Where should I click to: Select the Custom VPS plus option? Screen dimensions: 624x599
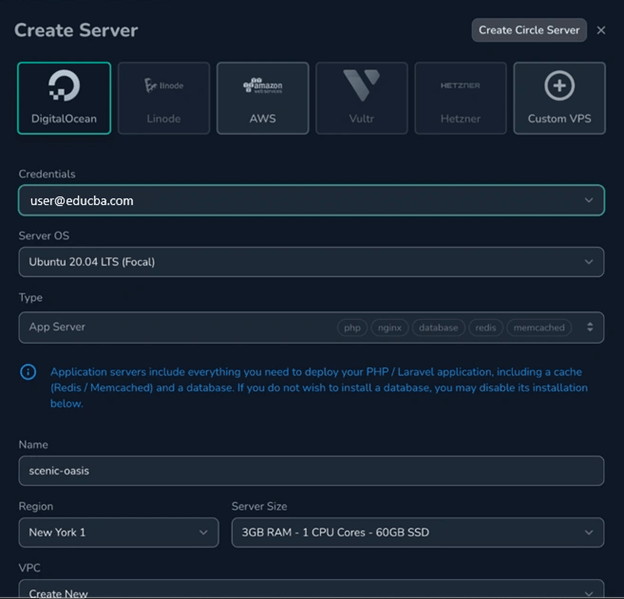coord(560,98)
